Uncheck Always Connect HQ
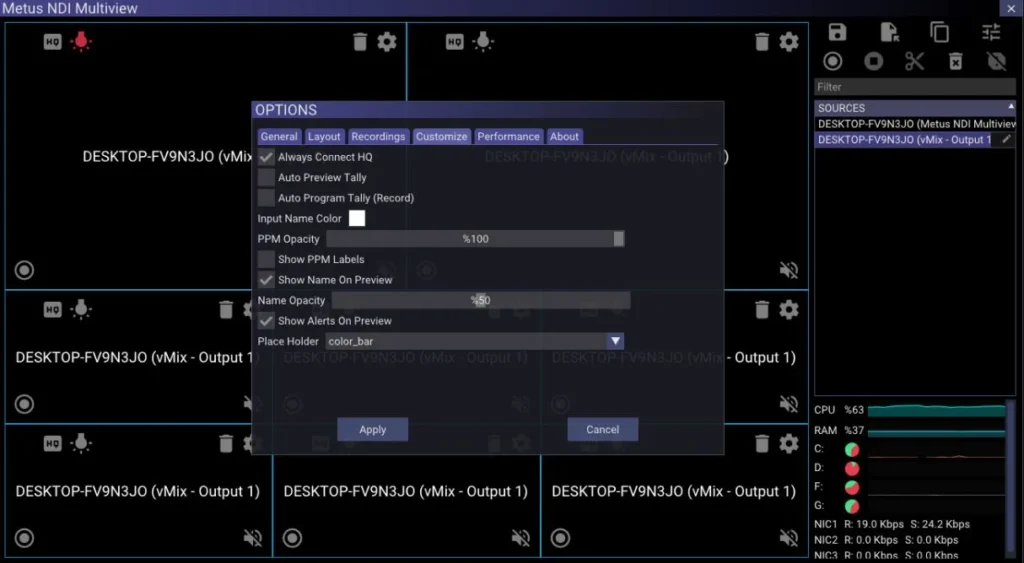Image resolution: width=1024 pixels, height=563 pixels. coord(266,157)
